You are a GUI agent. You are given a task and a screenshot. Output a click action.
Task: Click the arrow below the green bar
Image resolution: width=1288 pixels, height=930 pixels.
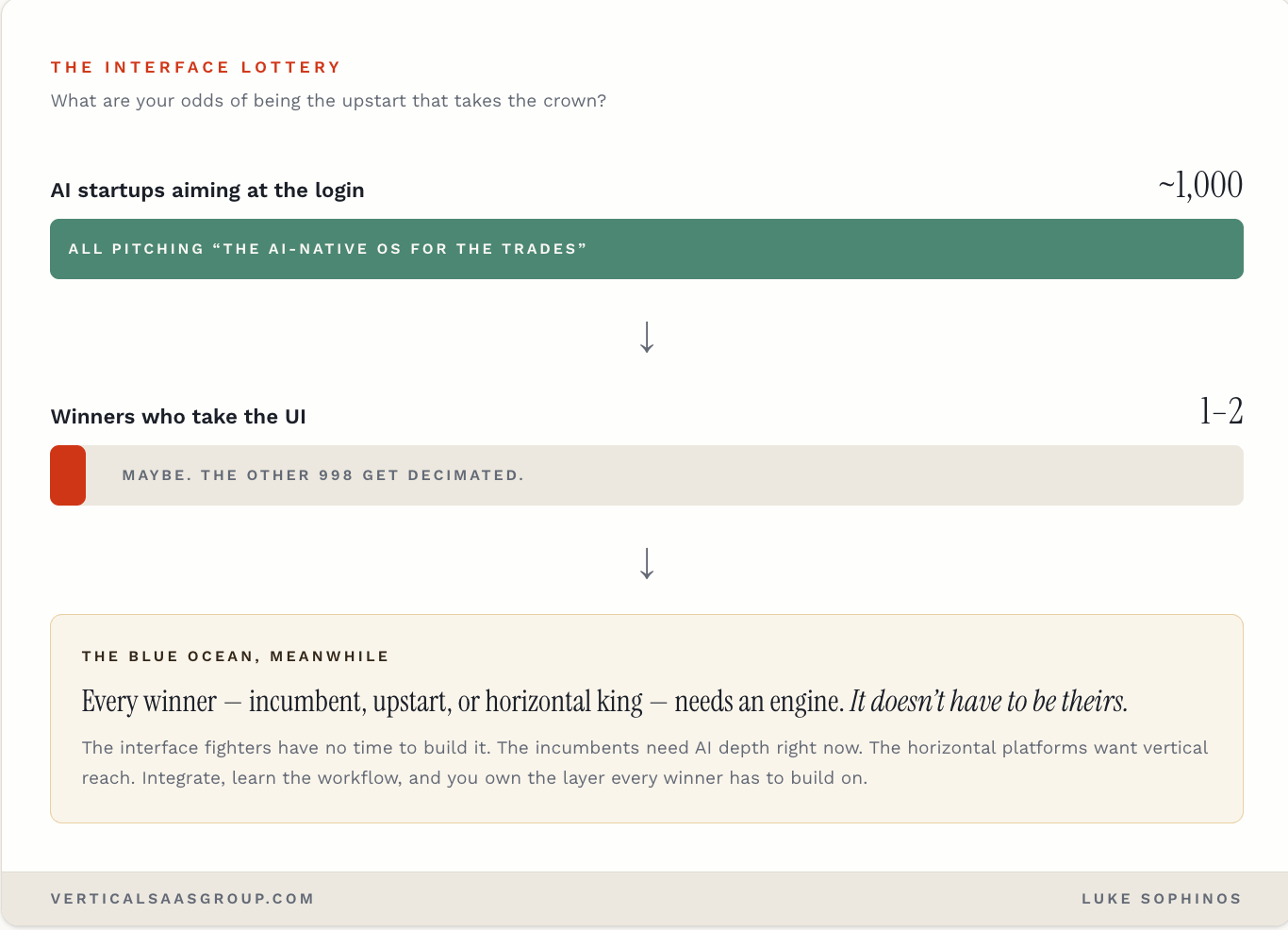point(647,337)
